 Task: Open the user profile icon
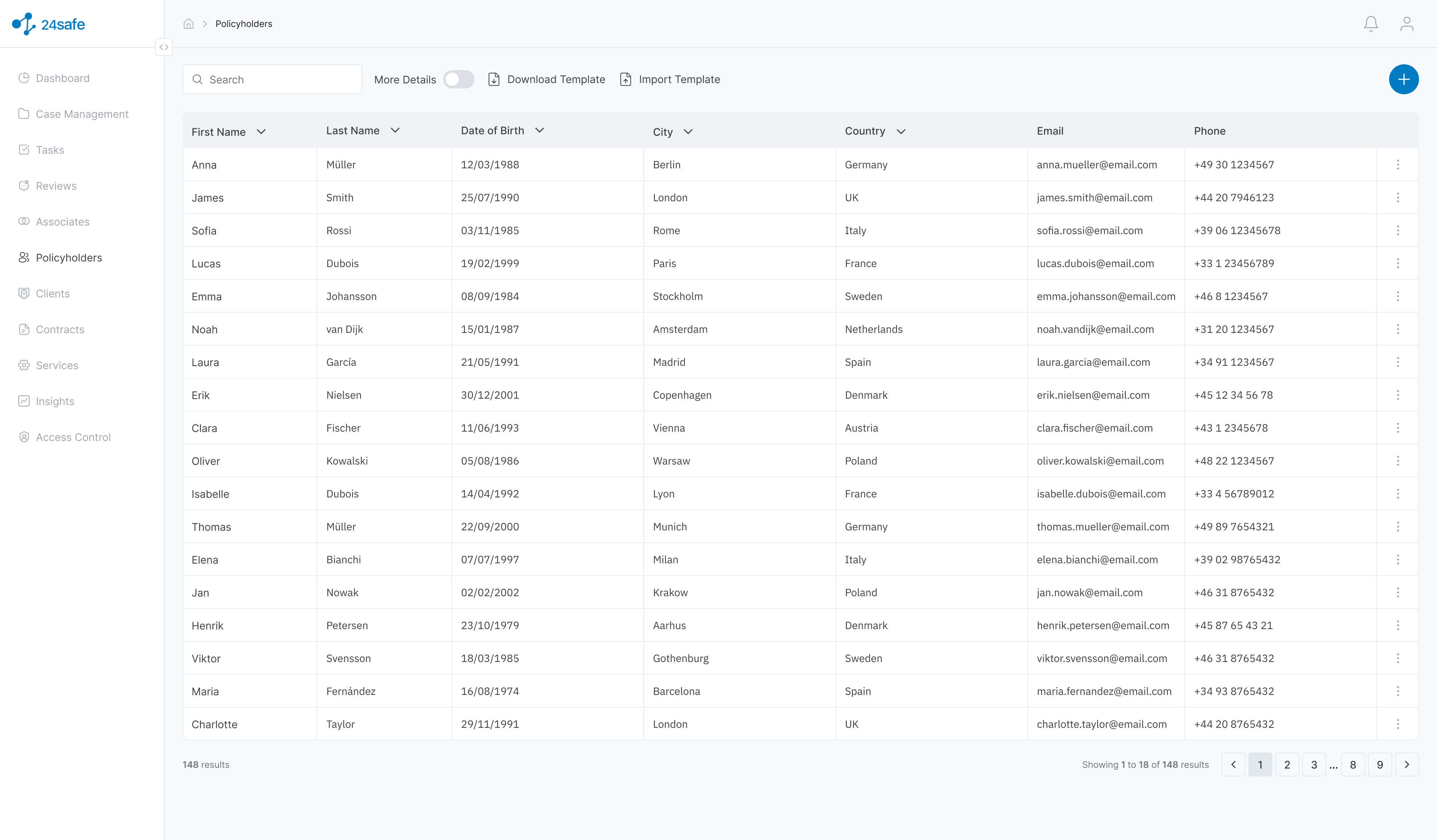pos(1407,23)
